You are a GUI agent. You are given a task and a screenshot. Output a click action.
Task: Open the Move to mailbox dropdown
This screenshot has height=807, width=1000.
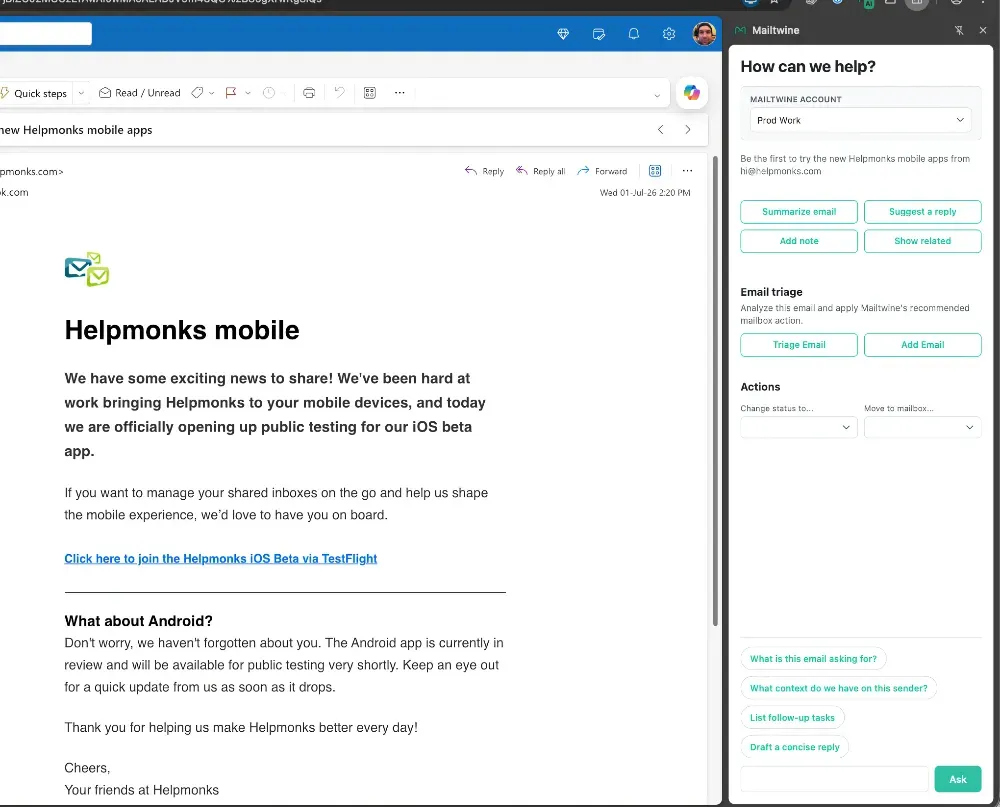(922, 427)
